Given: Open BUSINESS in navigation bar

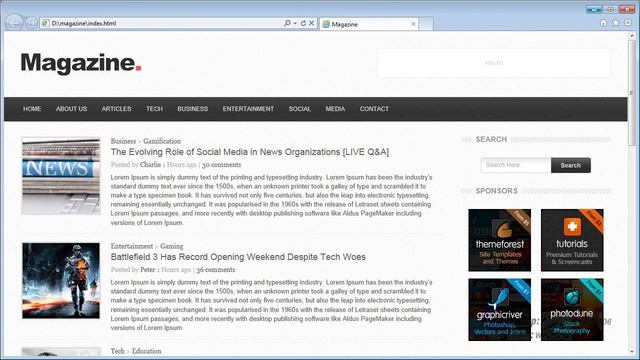Looking at the screenshot, I should pos(193,109).
